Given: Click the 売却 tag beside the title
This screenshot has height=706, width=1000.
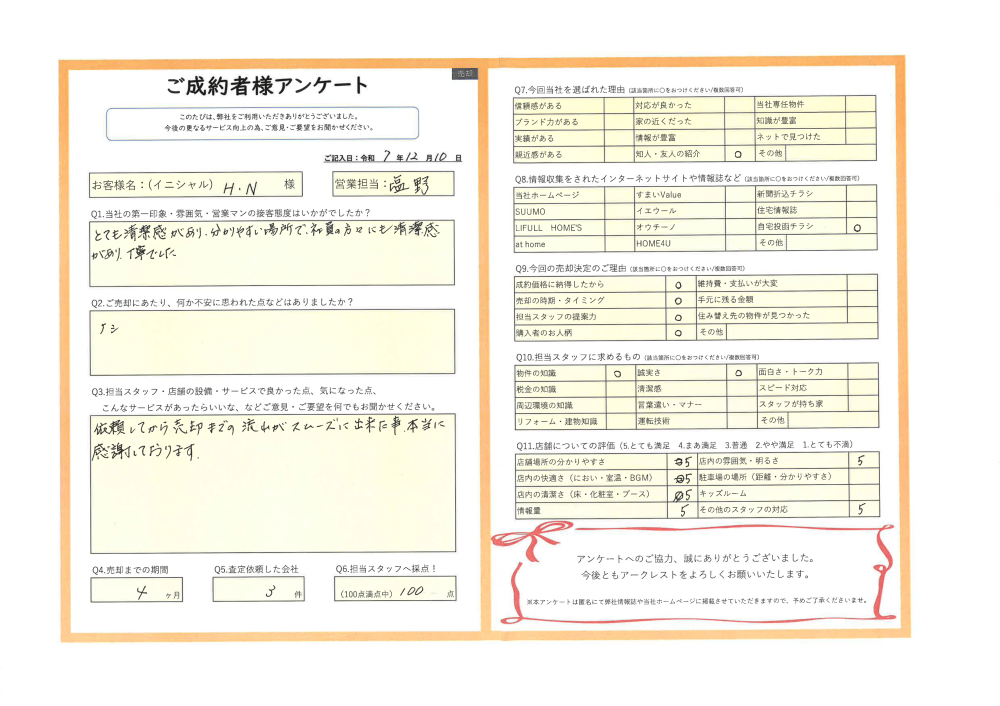Looking at the screenshot, I should click(x=465, y=74).
